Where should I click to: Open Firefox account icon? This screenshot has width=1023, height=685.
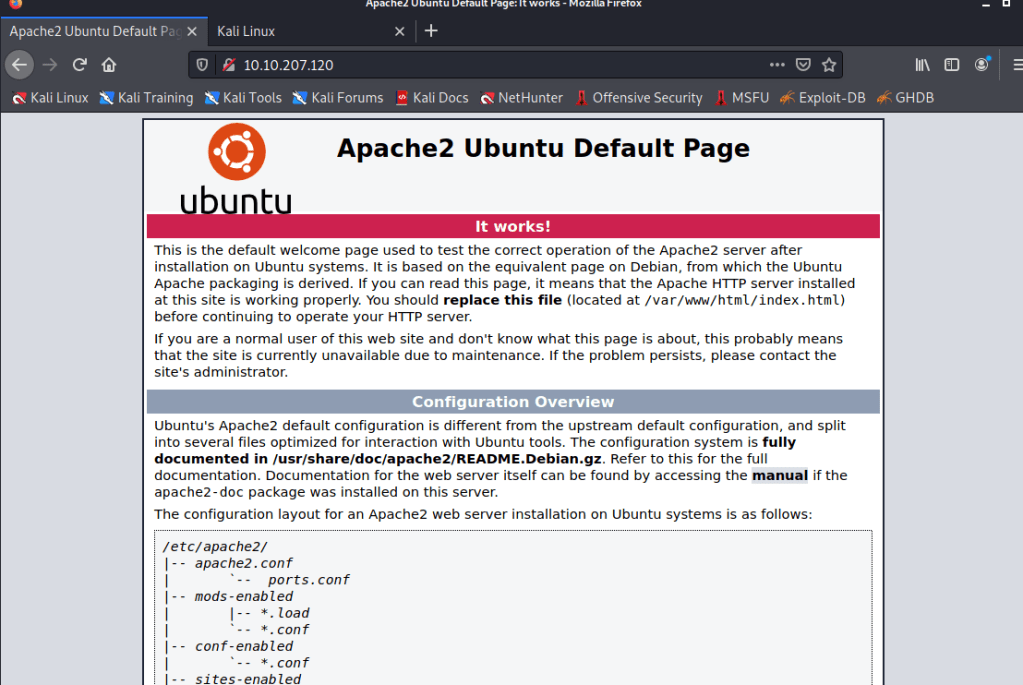[x=982, y=65]
